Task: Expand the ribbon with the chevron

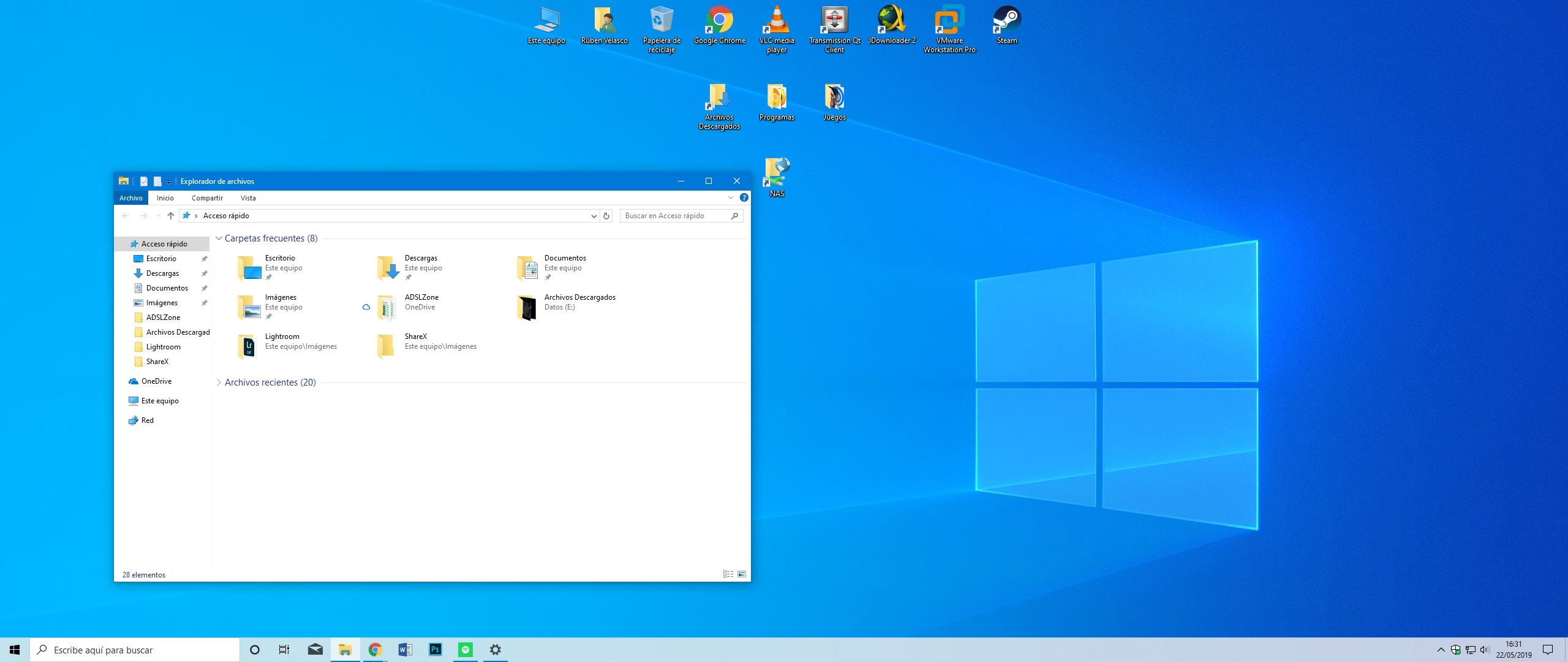Action: tap(730, 197)
